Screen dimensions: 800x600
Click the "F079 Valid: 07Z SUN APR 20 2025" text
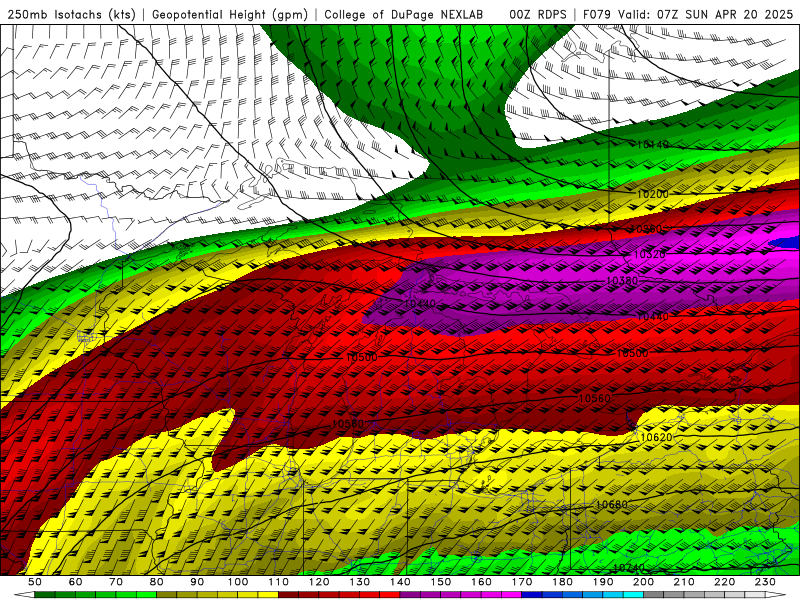pyautogui.click(x=688, y=14)
